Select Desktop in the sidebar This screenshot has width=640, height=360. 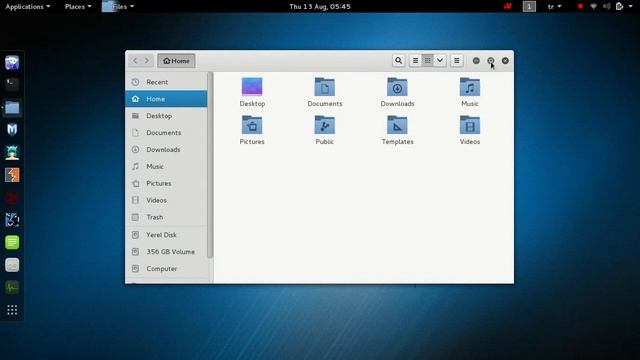[x=166, y=116]
